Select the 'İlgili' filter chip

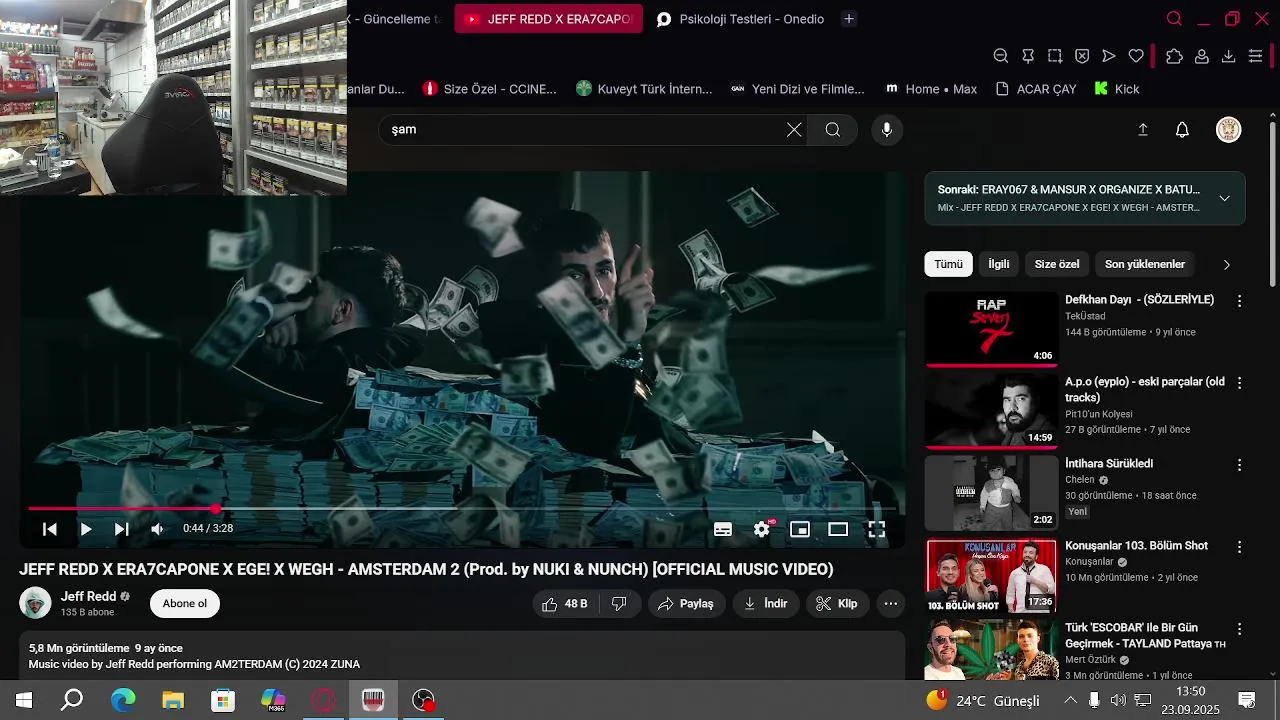coord(999,264)
